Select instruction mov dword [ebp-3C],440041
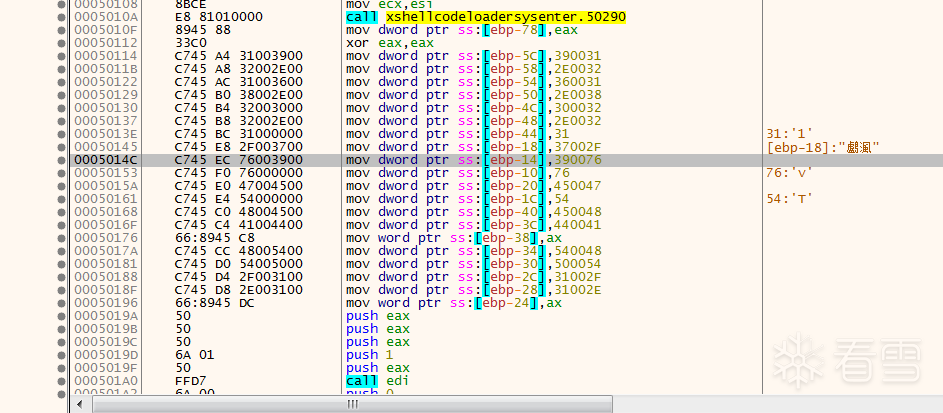 [x=474, y=225]
